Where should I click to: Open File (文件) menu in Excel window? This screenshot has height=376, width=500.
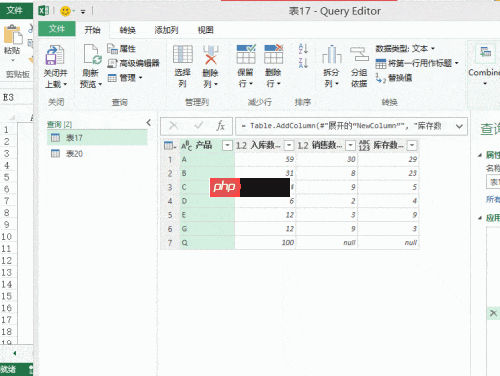point(15,10)
